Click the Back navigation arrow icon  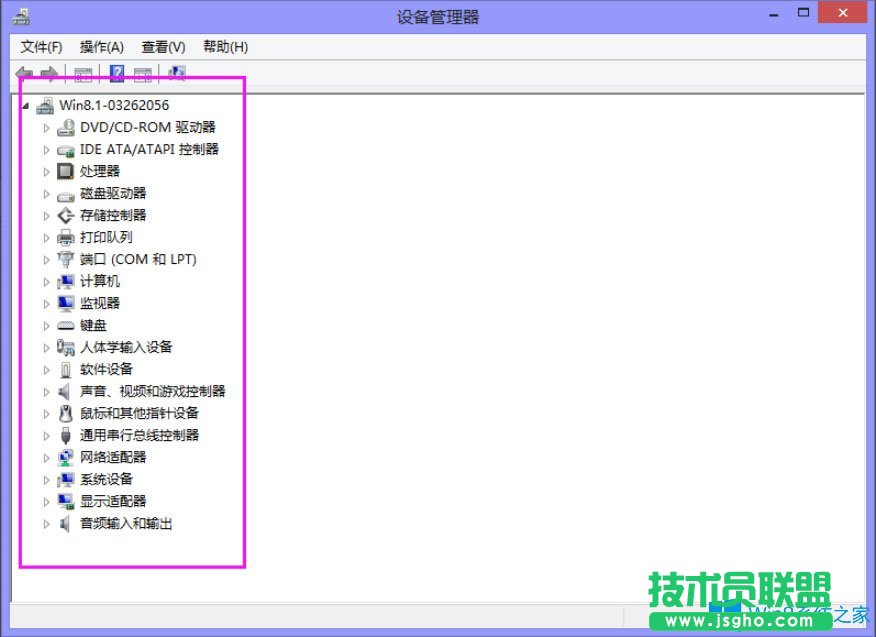tap(22, 73)
